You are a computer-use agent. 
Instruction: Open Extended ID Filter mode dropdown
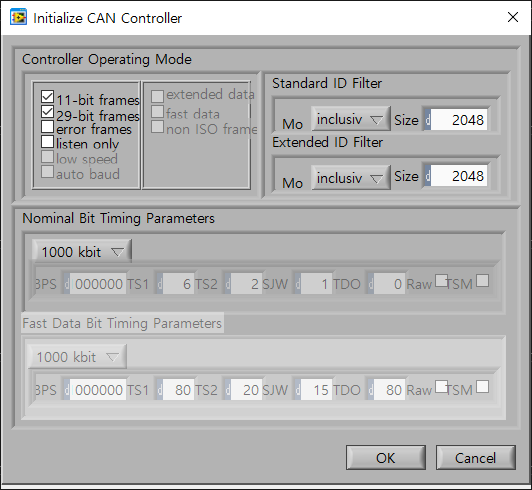pyautogui.click(x=351, y=178)
